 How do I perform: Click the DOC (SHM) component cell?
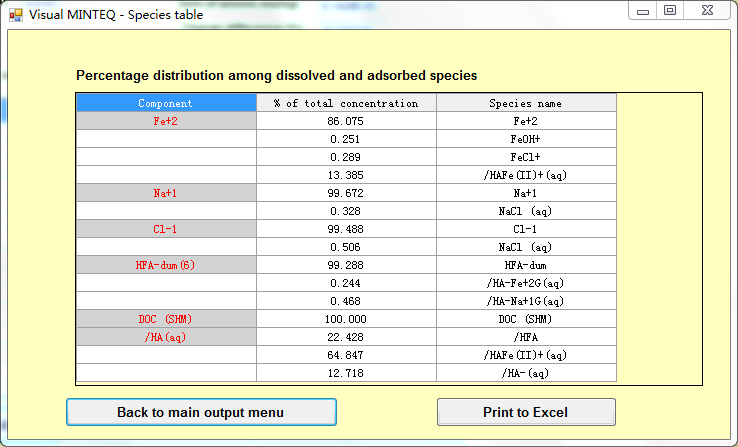[x=166, y=319]
